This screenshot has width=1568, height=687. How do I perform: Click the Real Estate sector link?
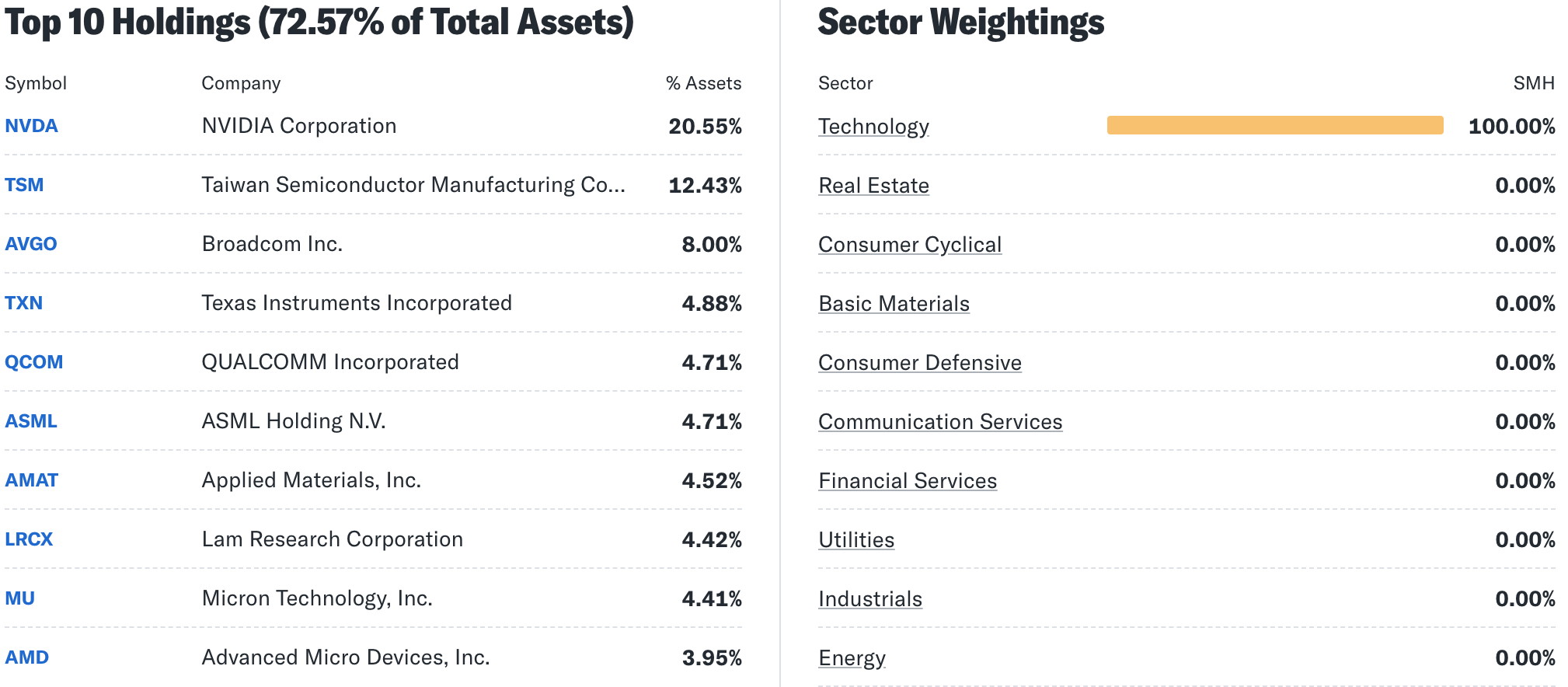[873, 186]
